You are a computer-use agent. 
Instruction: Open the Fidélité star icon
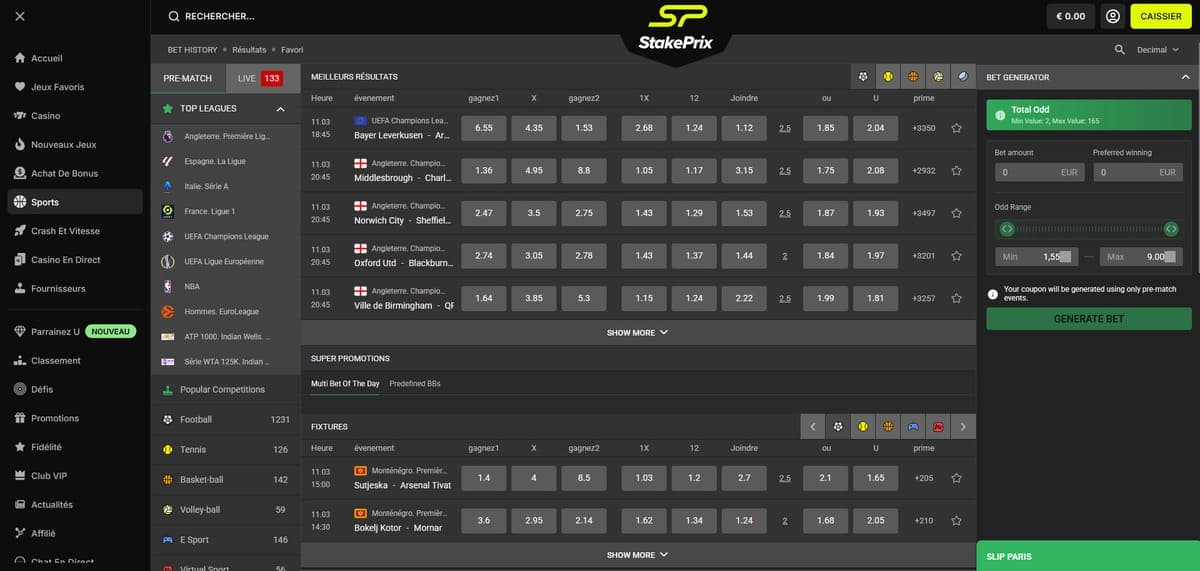[x=20, y=447]
